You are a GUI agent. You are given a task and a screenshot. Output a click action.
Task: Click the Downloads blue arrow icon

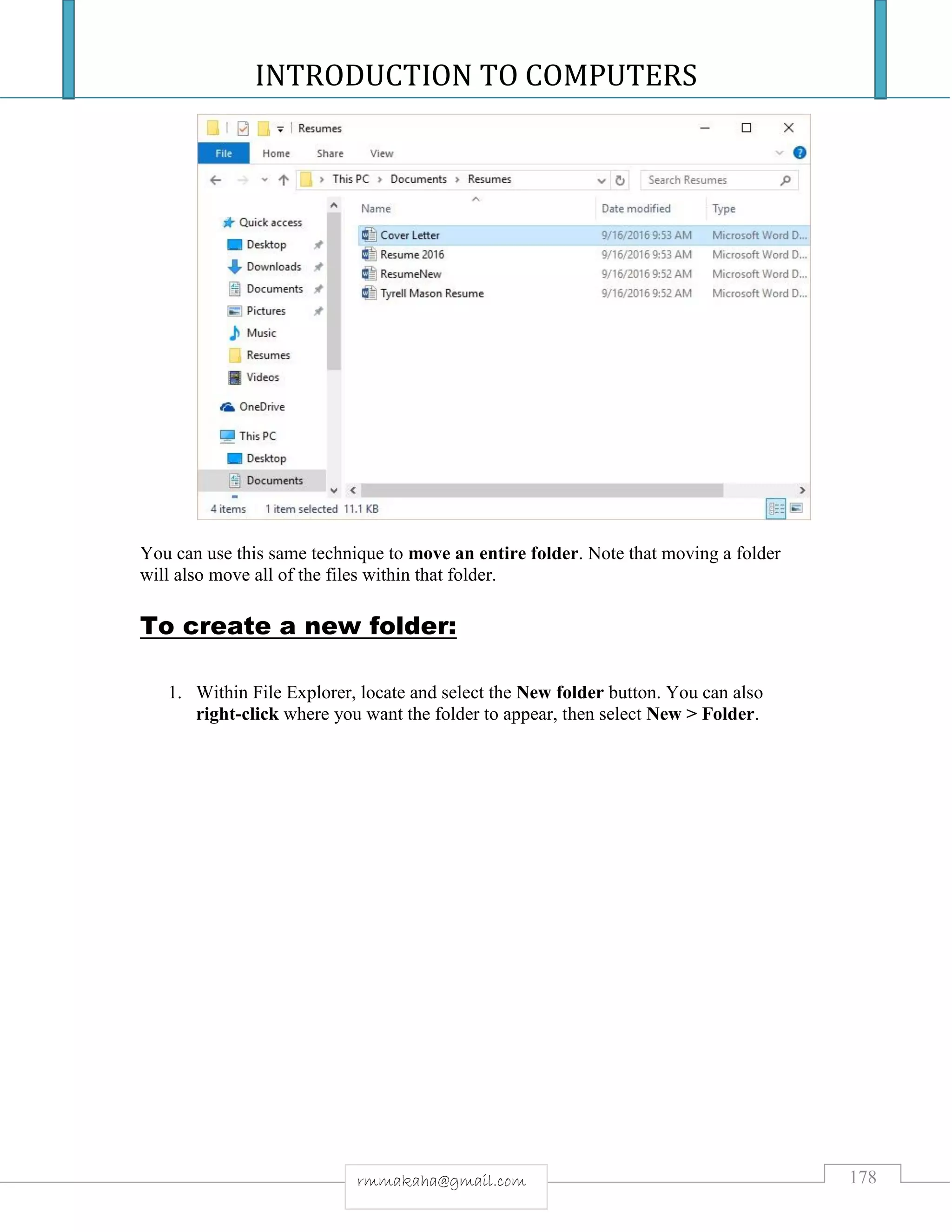click(x=235, y=266)
